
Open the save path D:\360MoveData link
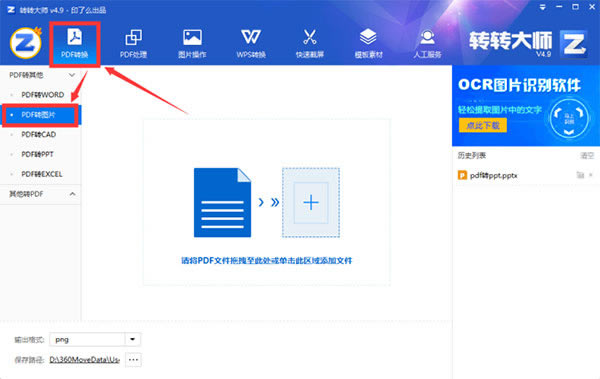coord(85,360)
